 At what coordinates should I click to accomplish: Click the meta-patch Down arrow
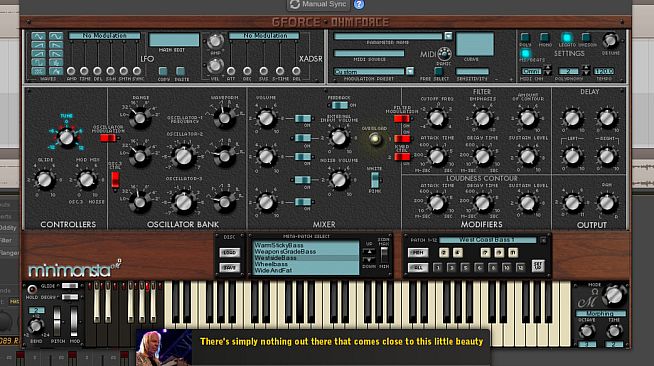tap(369, 259)
